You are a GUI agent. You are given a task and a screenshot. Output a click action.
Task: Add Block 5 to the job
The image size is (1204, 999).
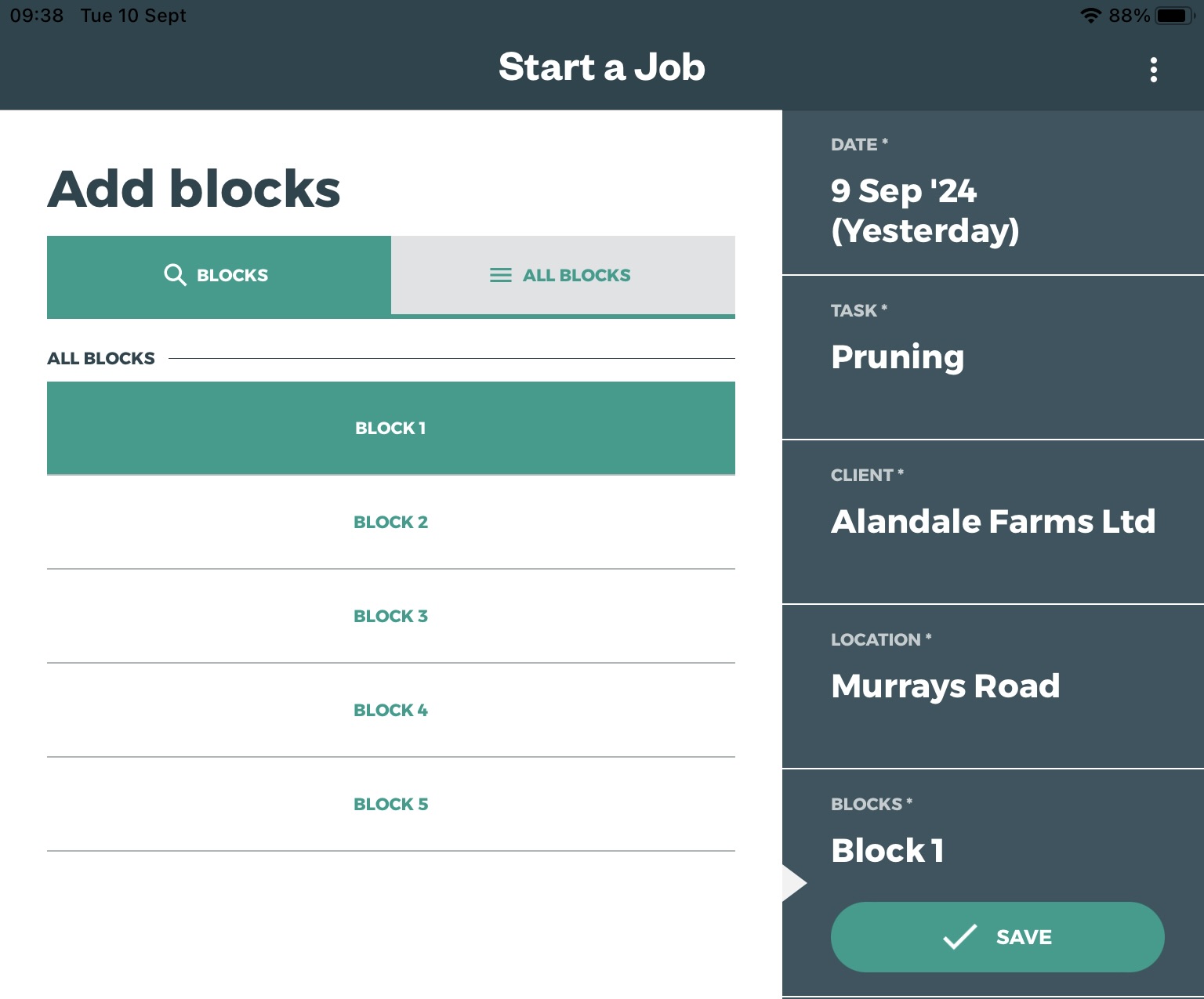pyautogui.click(x=390, y=804)
